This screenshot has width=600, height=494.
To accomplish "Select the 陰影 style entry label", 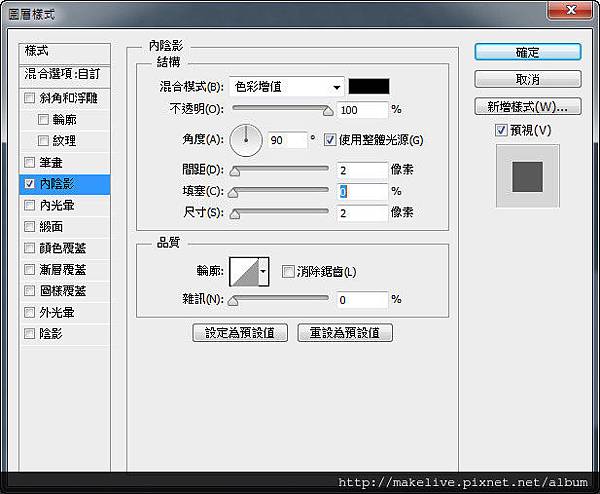I will (51, 334).
